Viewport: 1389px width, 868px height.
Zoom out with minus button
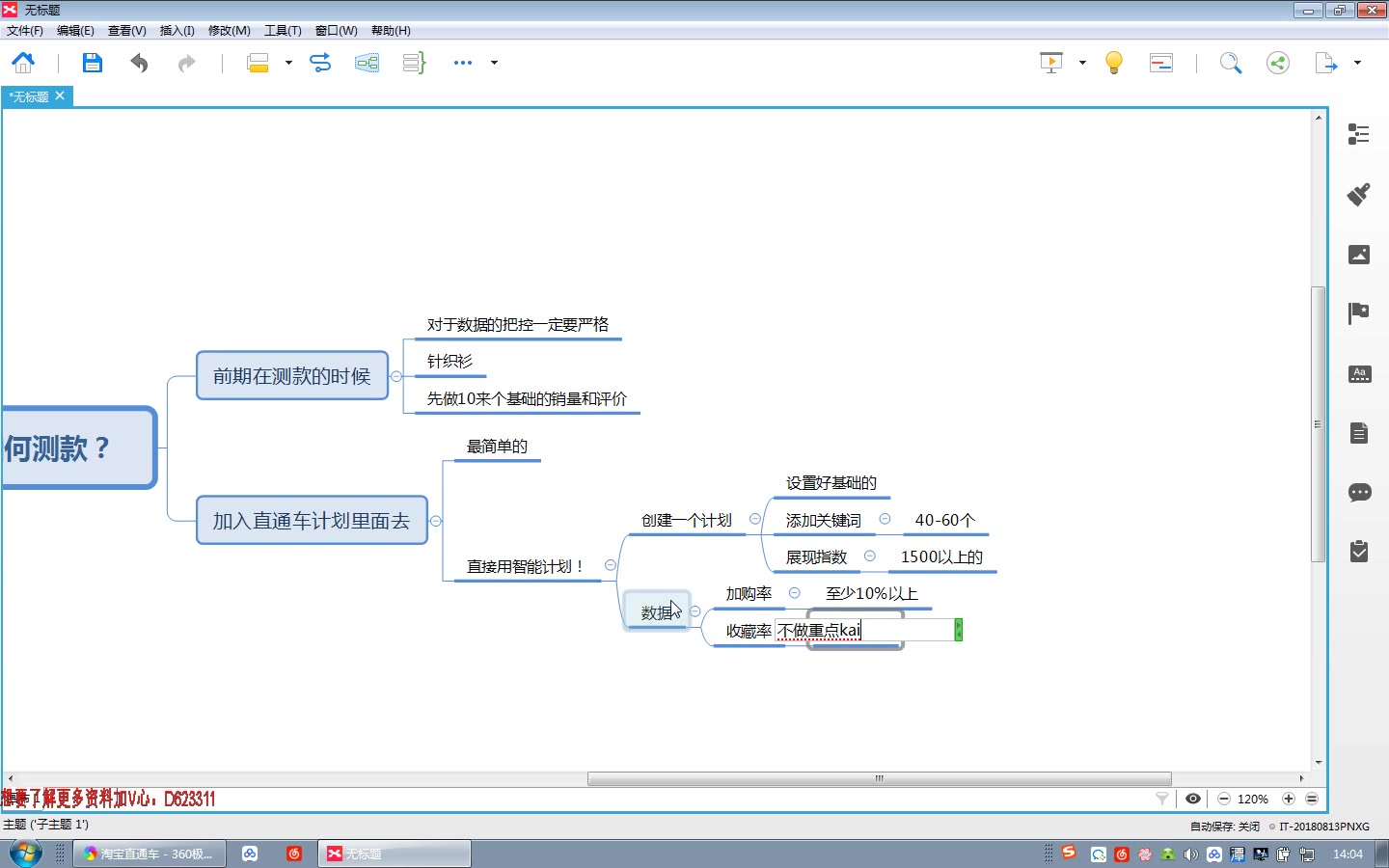pos(1224,799)
